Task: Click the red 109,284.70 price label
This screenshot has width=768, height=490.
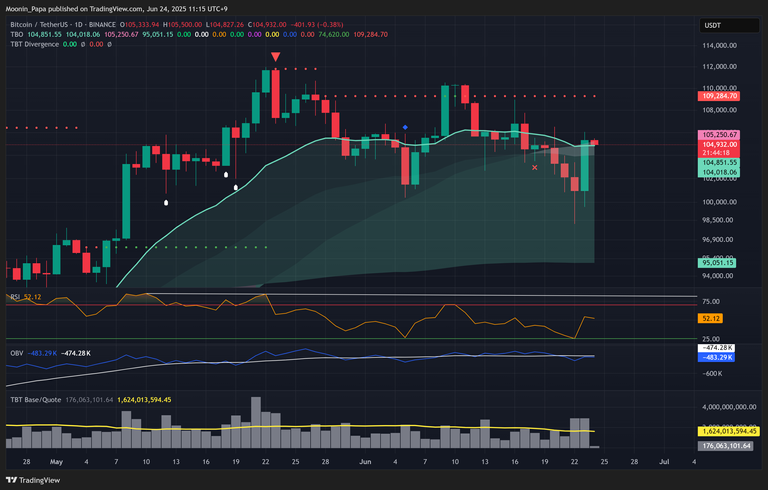Action: [x=719, y=97]
